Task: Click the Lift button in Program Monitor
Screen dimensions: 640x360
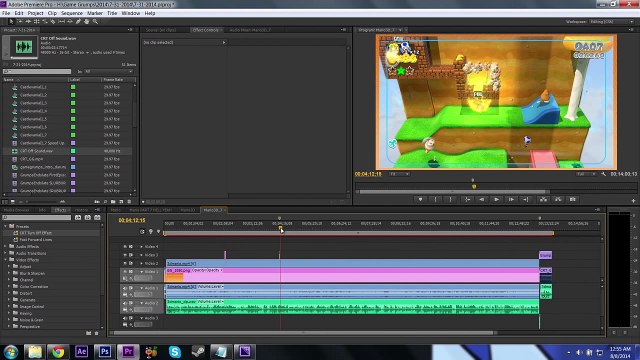Action: click(x=543, y=199)
